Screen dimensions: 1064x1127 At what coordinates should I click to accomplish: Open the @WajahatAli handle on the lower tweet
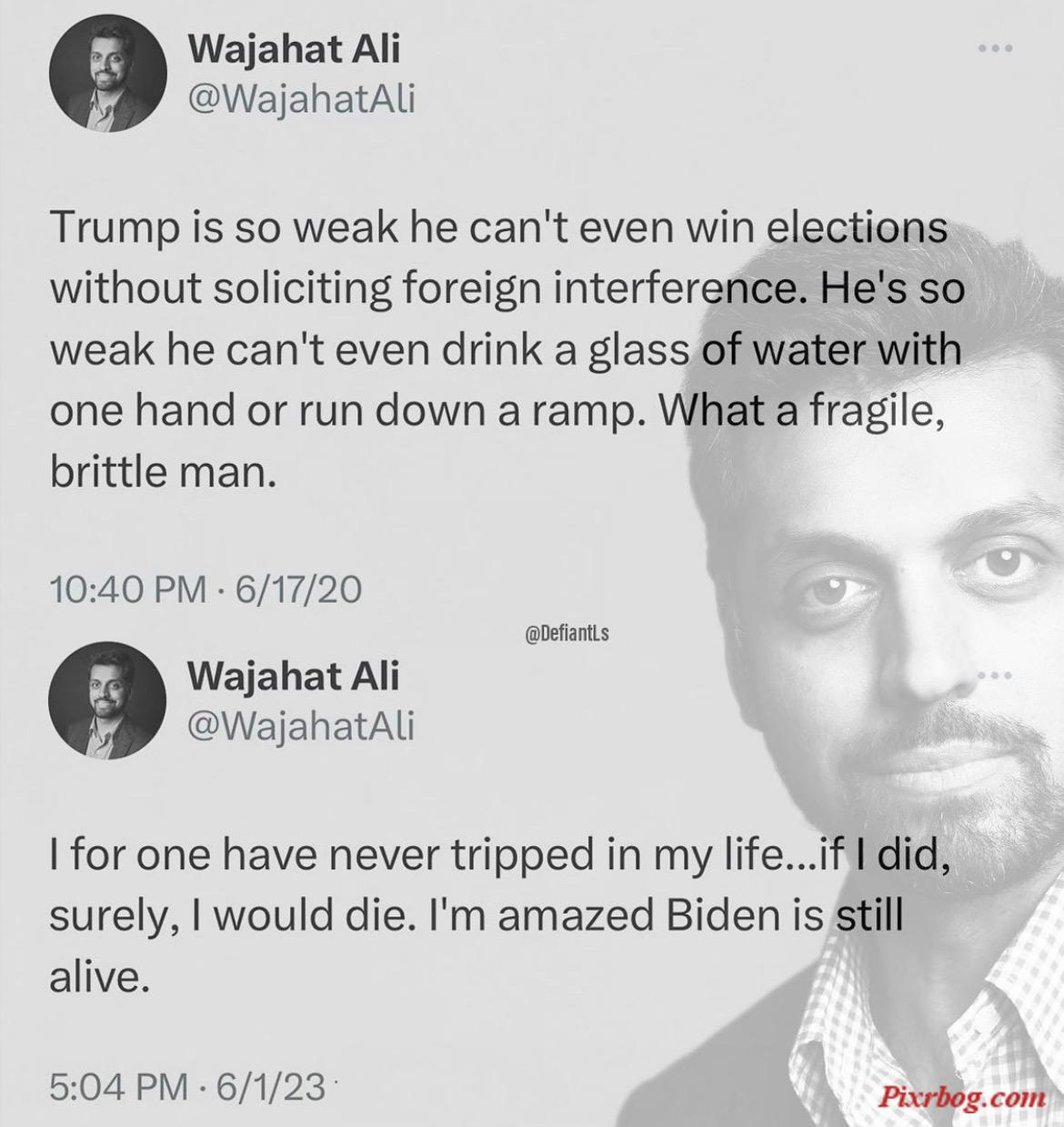pyautogui.click(x=301, y=725)
